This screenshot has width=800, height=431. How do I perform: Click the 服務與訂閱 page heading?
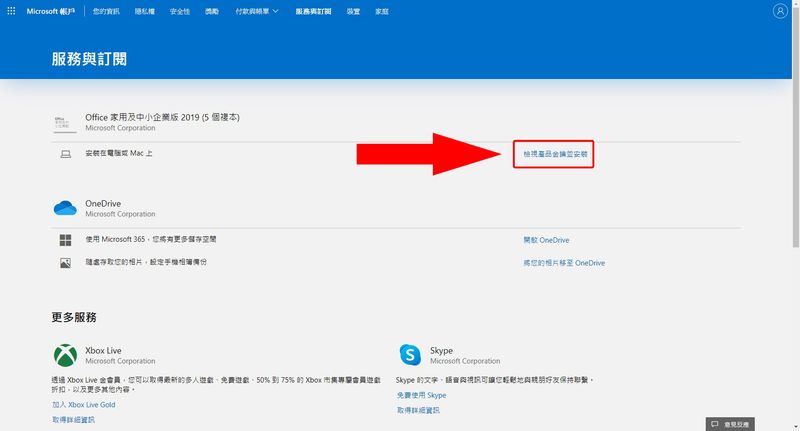click(x=89, y=59)
